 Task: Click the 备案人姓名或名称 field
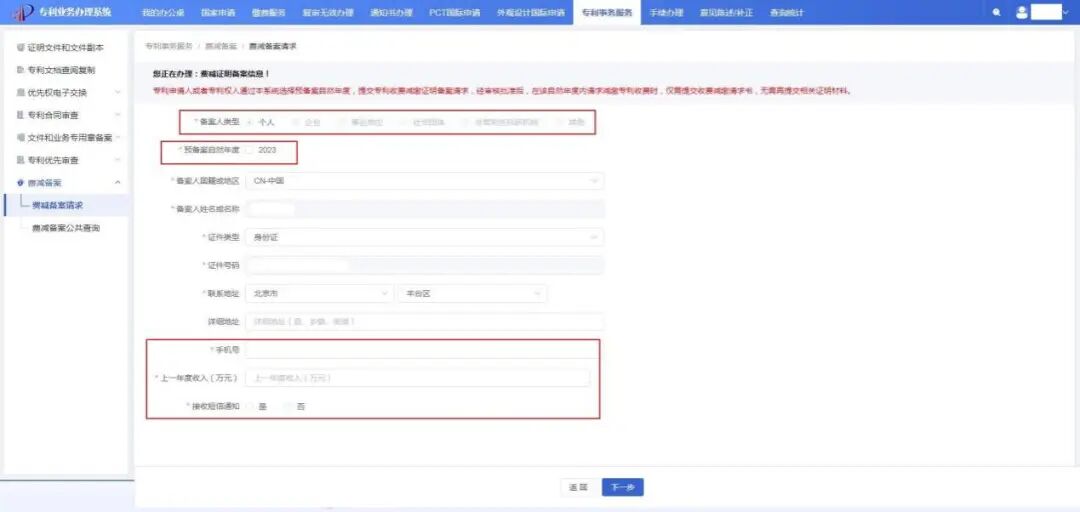click(x=424, y=209)
